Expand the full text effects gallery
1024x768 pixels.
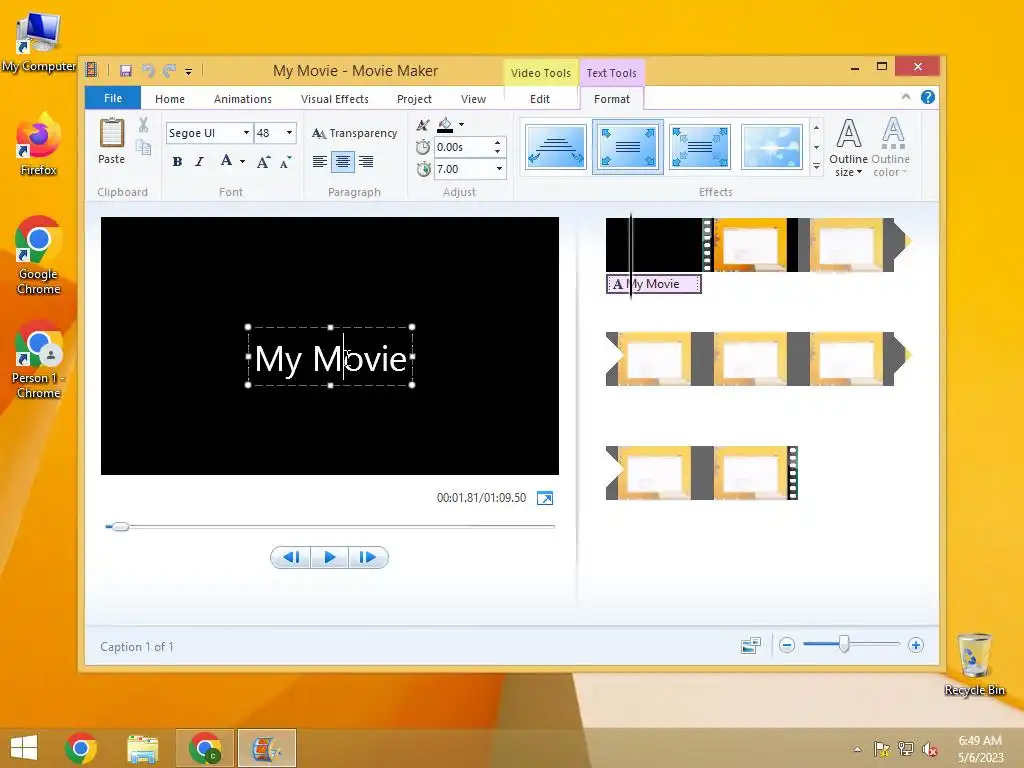(x=816, y=167)
